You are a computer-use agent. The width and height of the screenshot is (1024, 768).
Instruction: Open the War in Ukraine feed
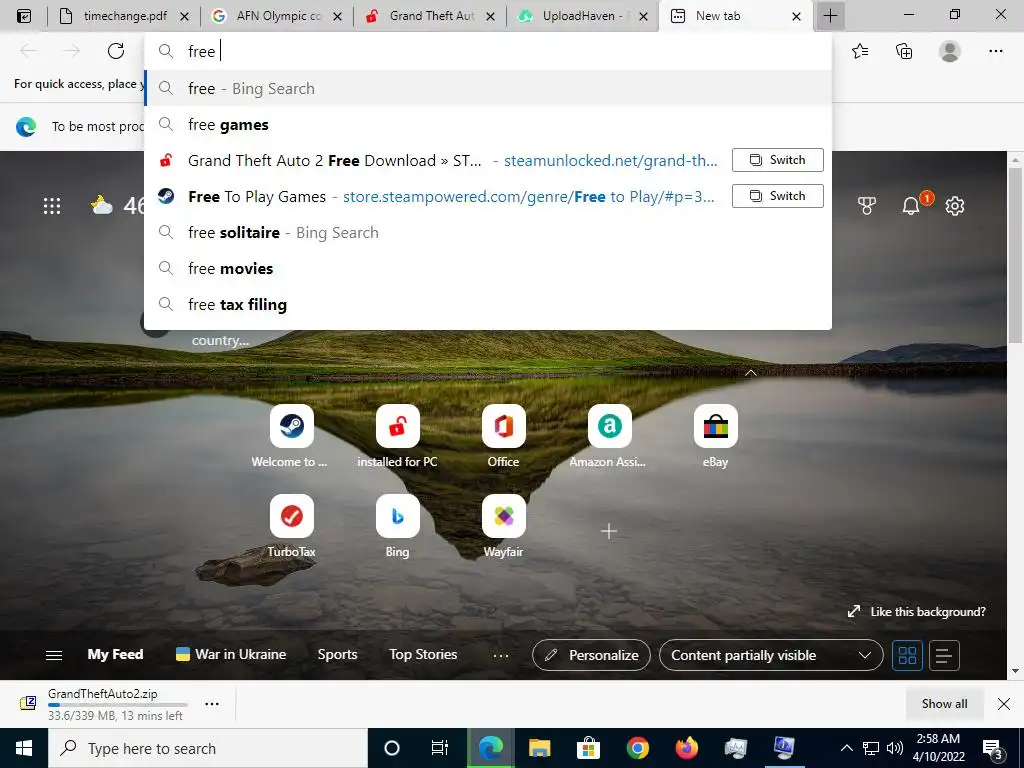[x=231, y=654]
